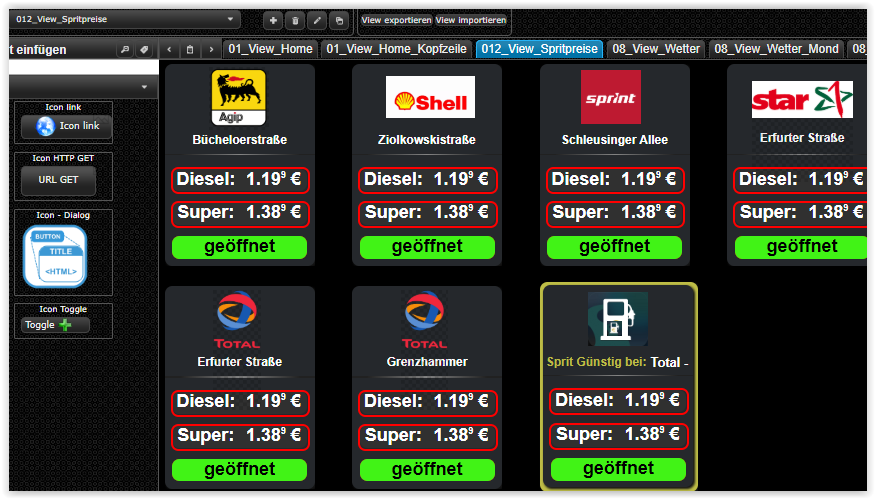The height and width of the screenshot is (499, 875).
Task: Open the 012_View_Spritpreise view dropdown
Action: coord(124,20)
